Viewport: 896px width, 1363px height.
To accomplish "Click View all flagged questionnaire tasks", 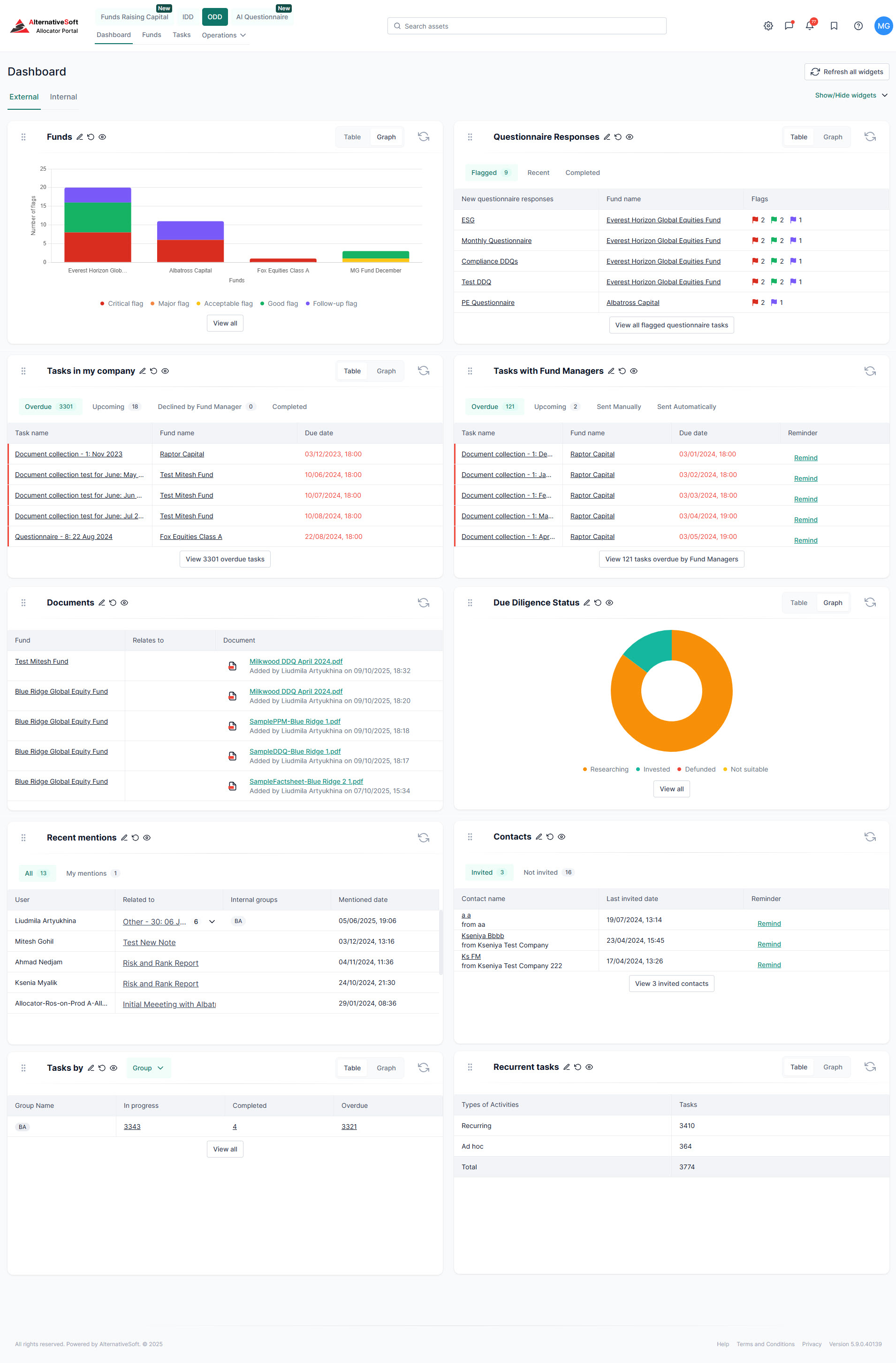I will click(671, 325).
